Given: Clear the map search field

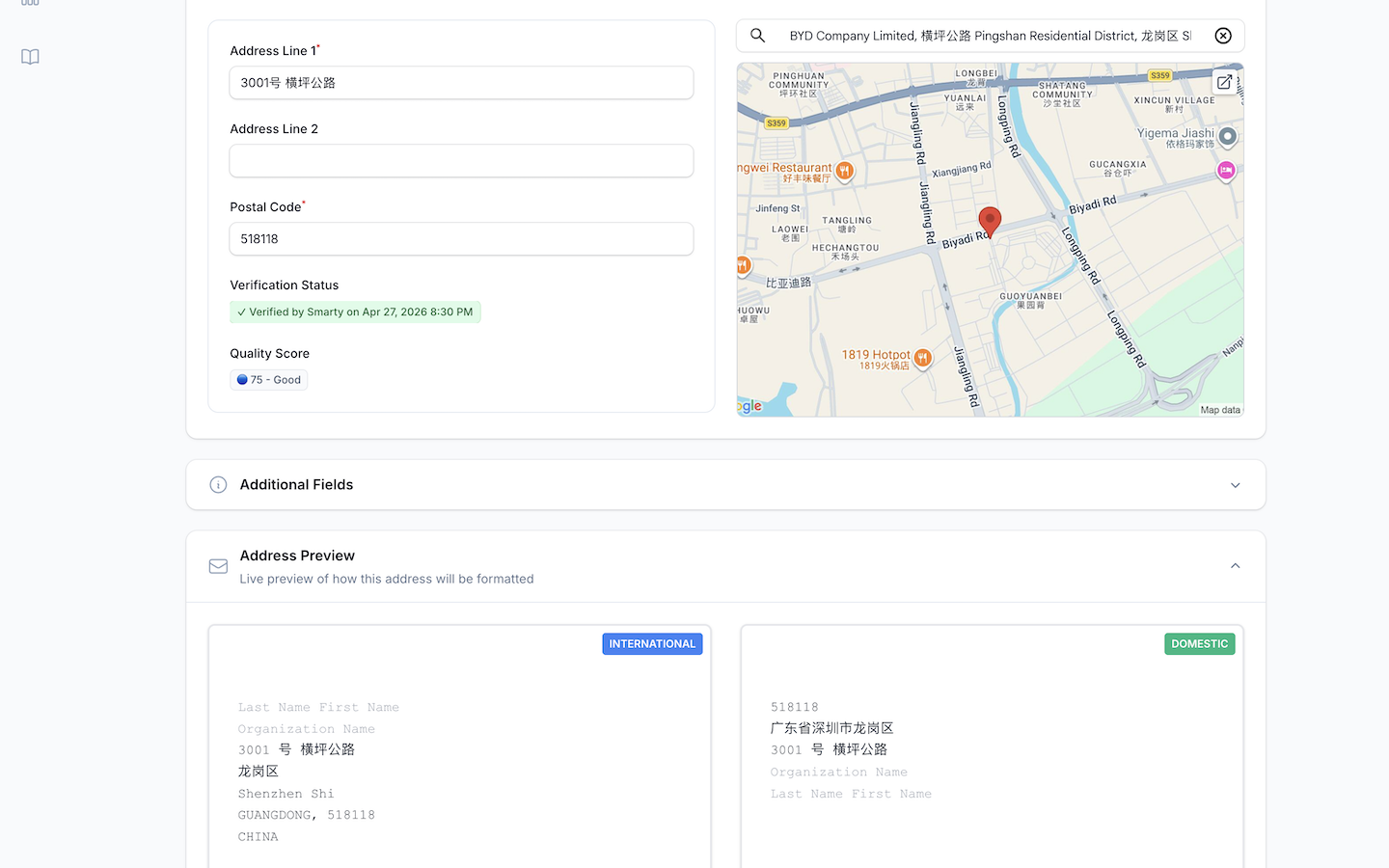Looking at the screenshot, I should [1223, 36].
